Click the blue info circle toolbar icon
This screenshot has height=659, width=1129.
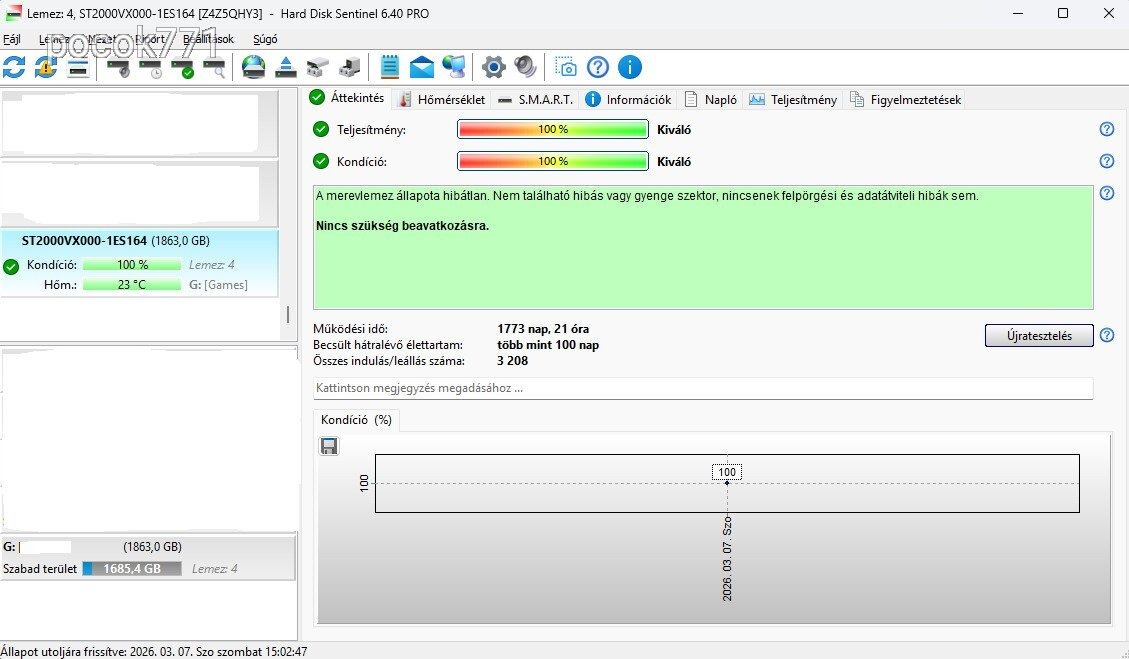click(x=629, y=68)
